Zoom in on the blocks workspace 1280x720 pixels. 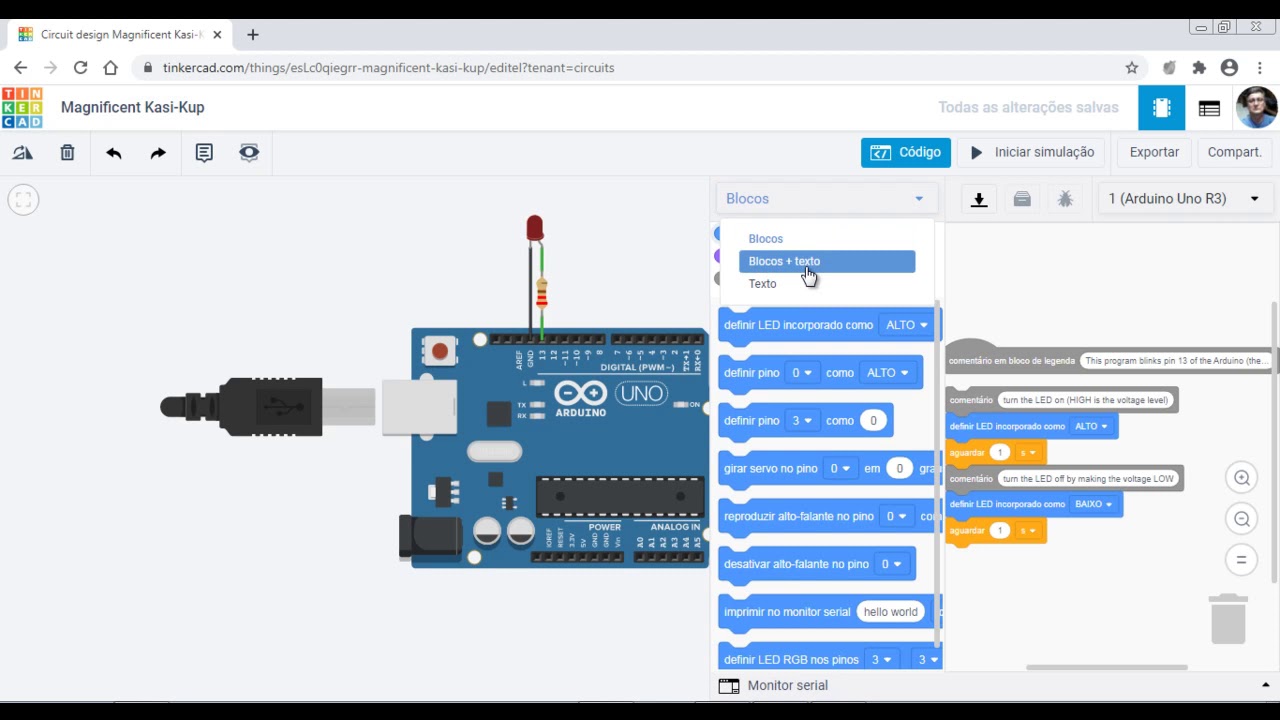tap(1242, 478)
